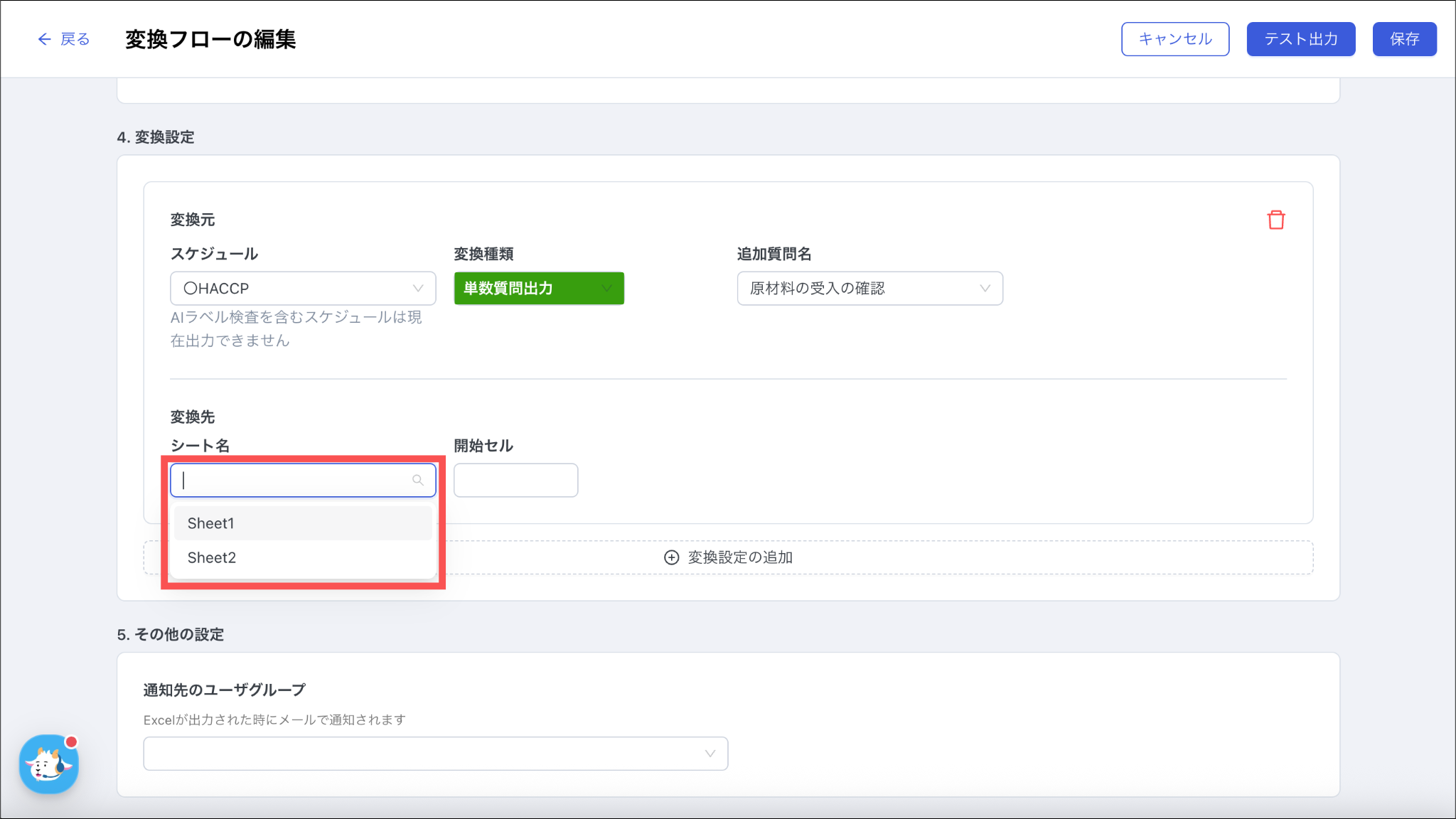
Task: Click the red notification dot on mascot
Action: pyautogui.click(x=71, y=742)
